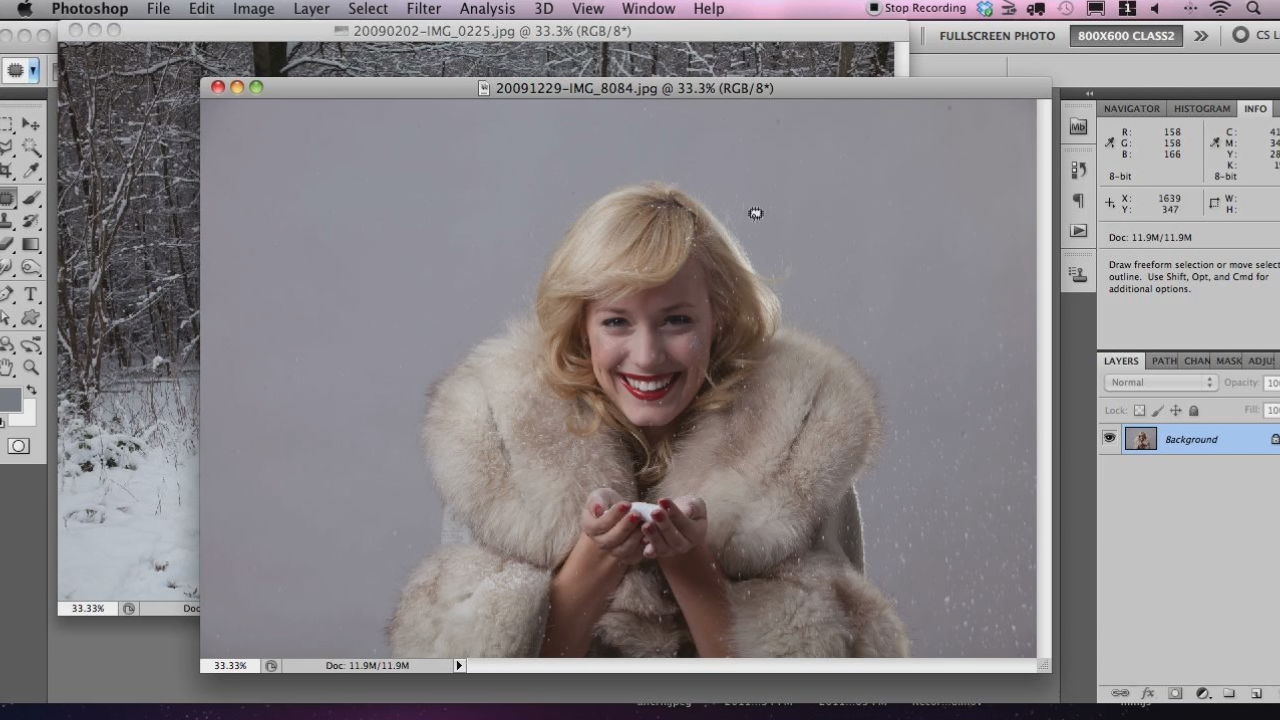Open RGB eyedropper options in Info panel
Screen dimensions: 1280x720
[x=1109, y=143]
